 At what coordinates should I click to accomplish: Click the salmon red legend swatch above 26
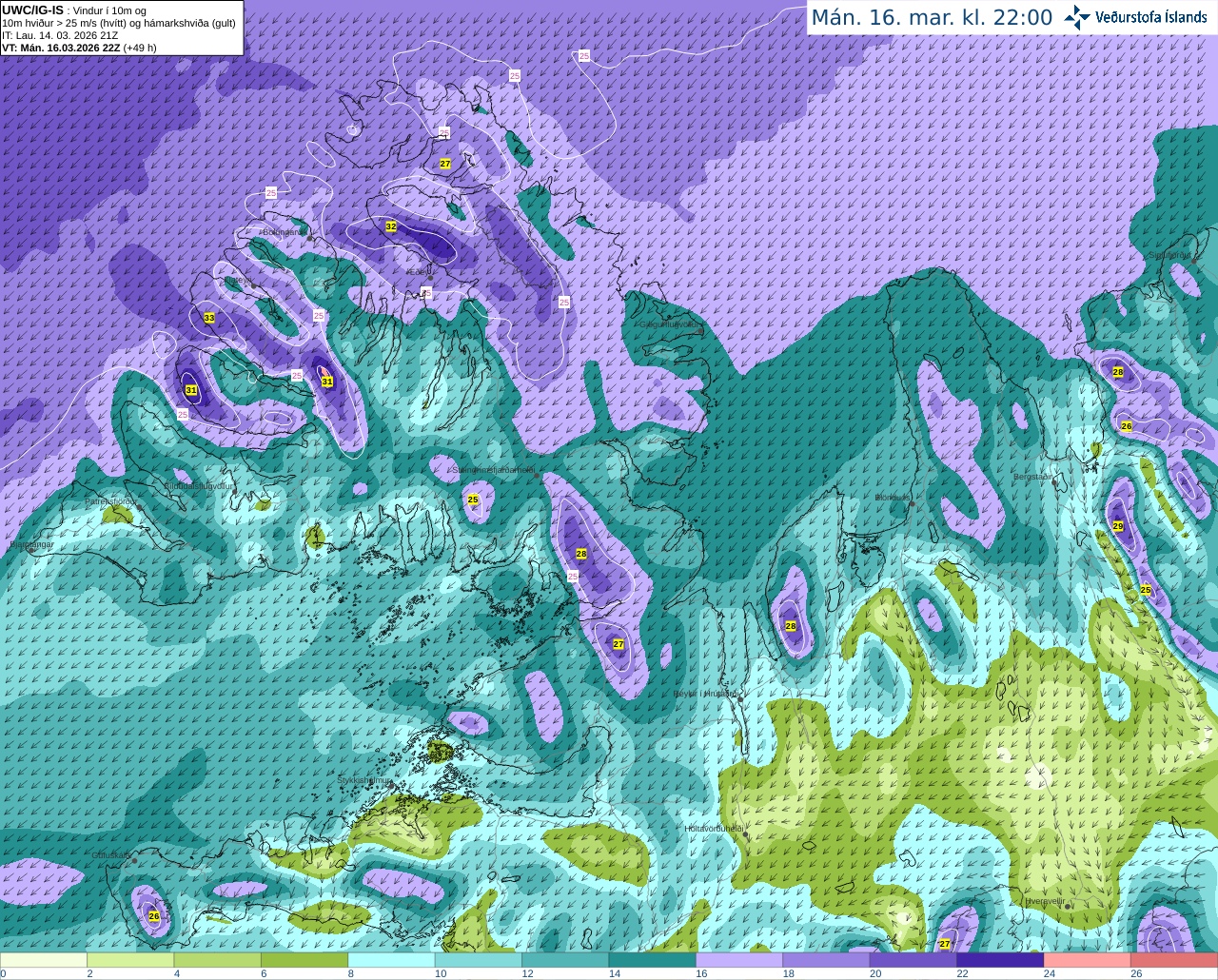coord(1174,960)
